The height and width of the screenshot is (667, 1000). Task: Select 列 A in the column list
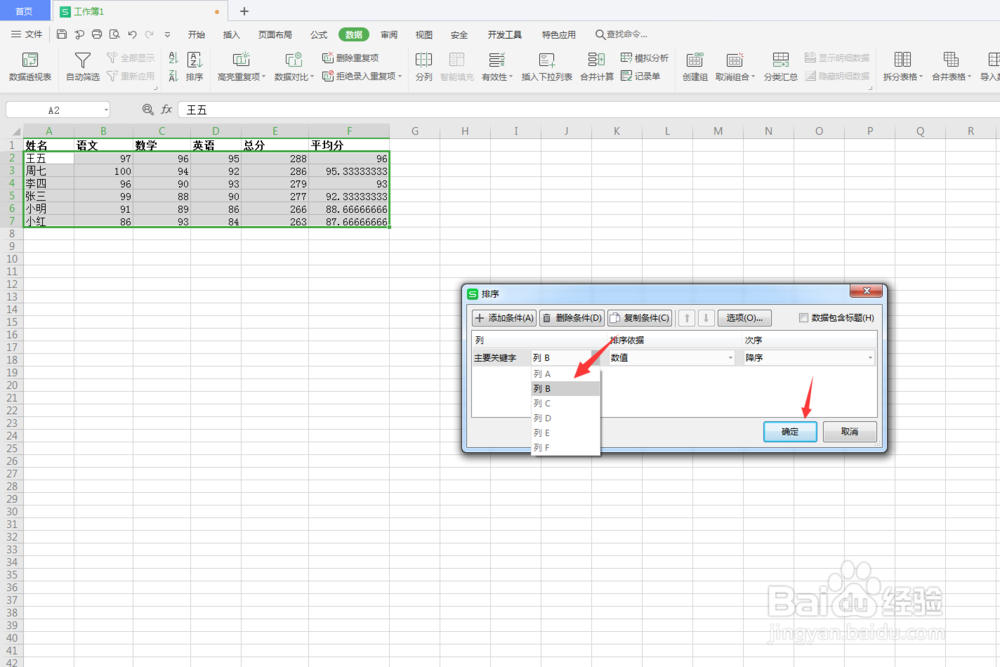pos(566,374)
